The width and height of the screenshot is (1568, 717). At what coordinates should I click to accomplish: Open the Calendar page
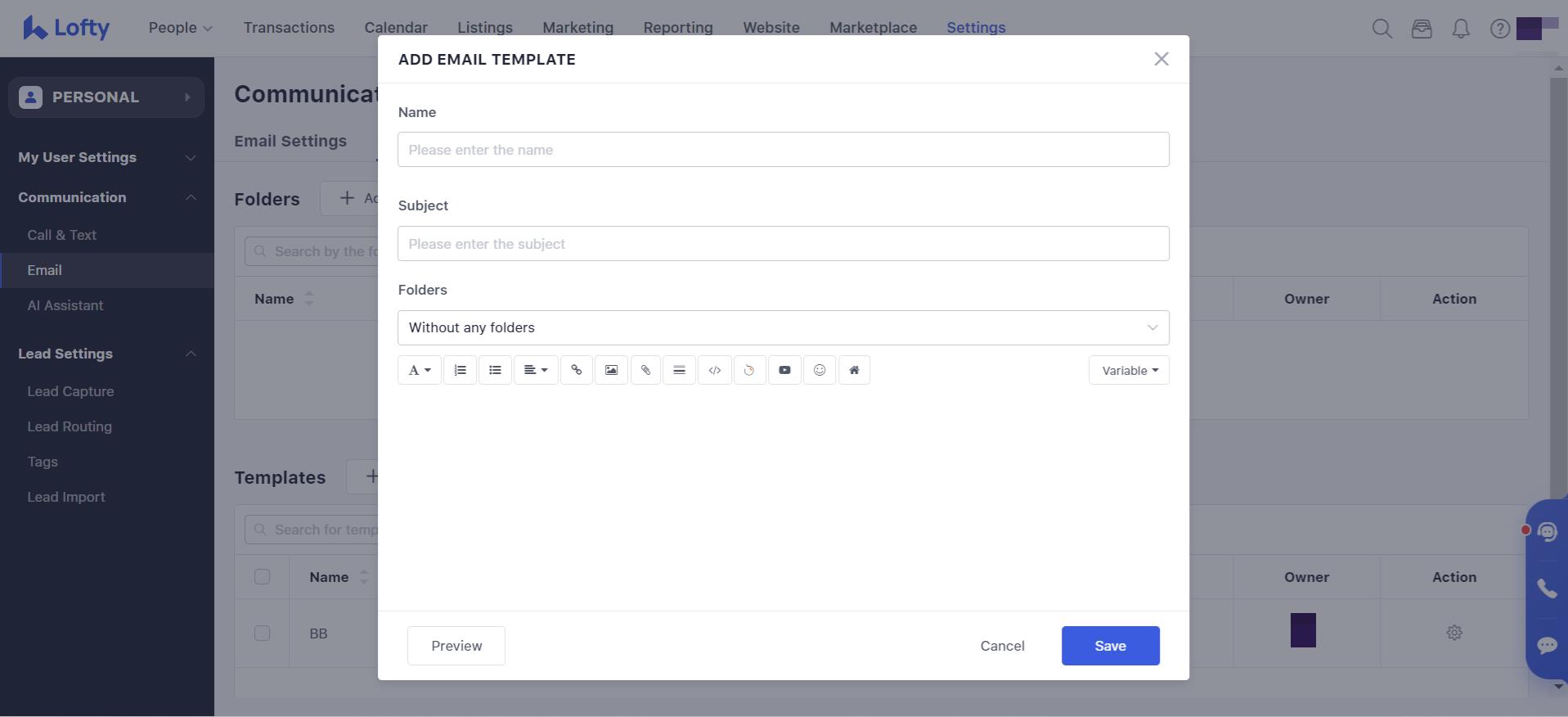pos(396,28)
